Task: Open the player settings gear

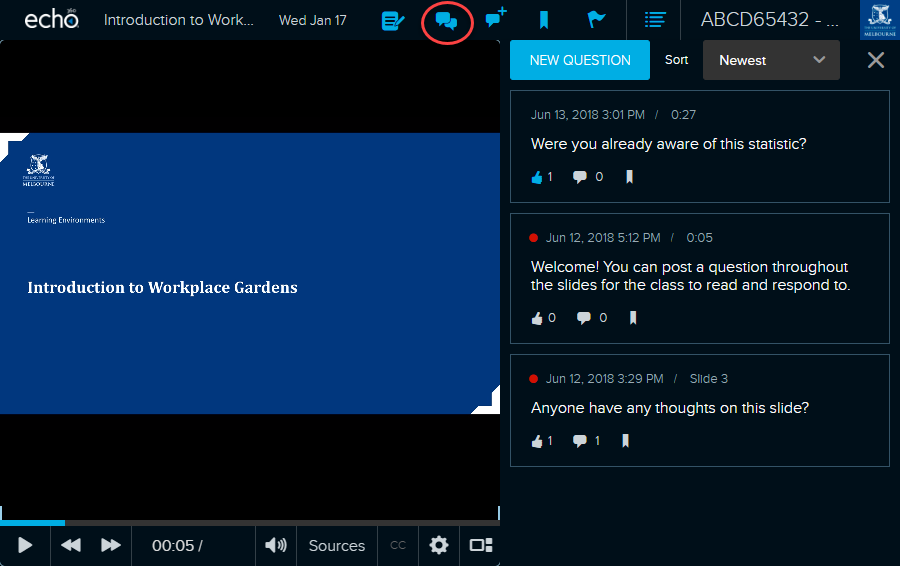Action: point(439,545)
